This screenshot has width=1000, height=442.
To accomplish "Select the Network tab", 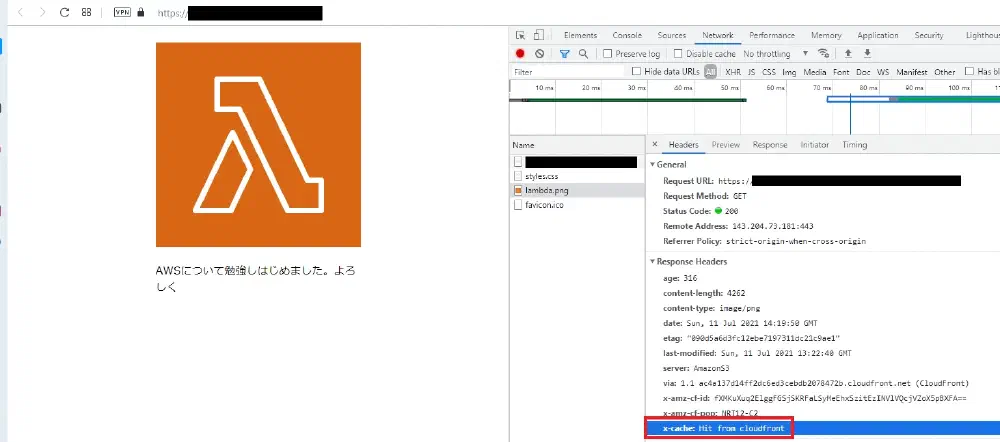I will coord(717,36).
